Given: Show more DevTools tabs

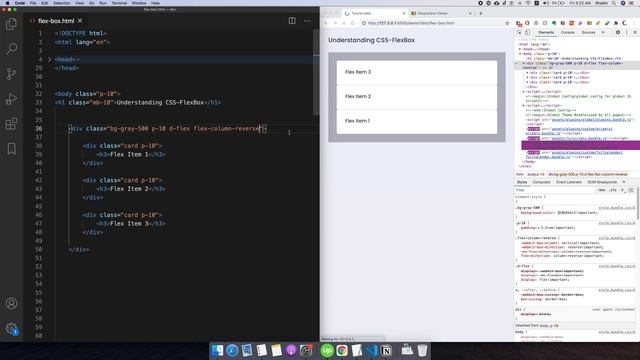Looking at the screenshot, I should pyautogui.click(x=603, y=32).
